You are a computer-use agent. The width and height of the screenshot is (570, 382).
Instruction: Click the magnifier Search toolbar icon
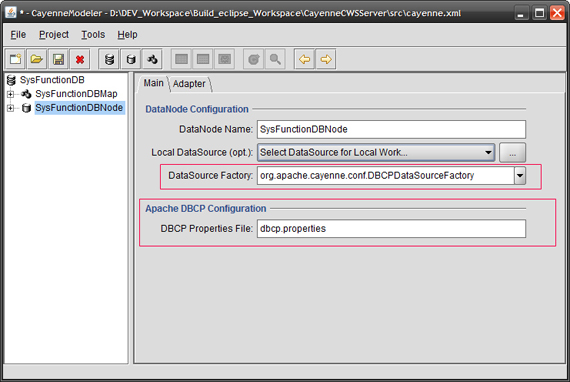coord(275,59)
